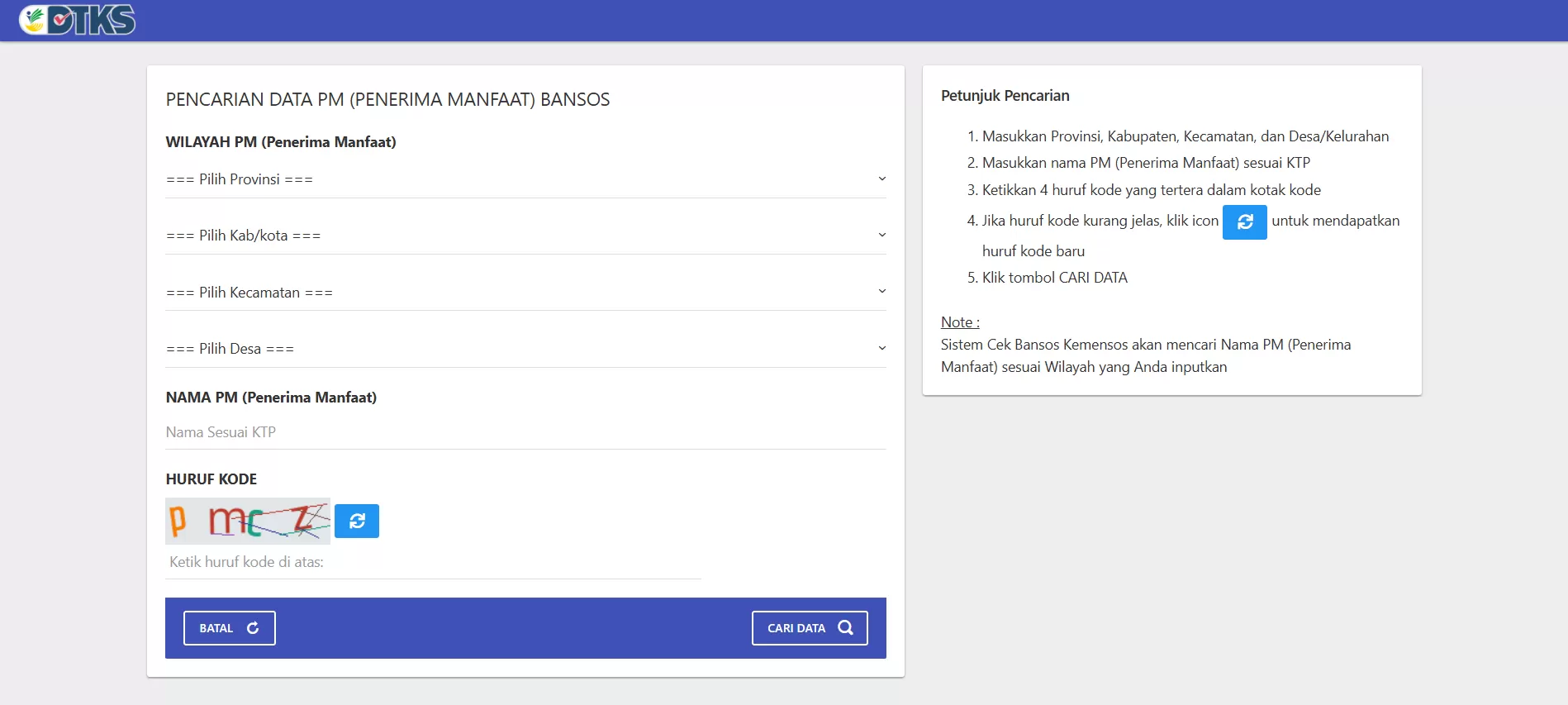
Task: Click the HURUF KODE label
Action: point(211,479)
